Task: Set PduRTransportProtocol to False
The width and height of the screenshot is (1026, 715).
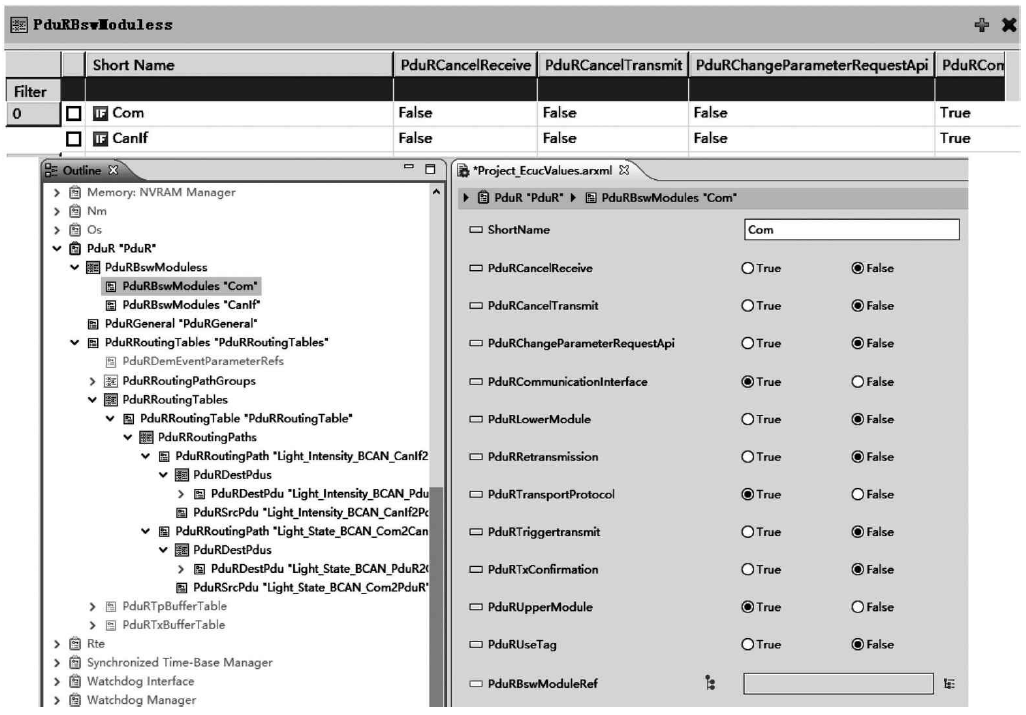Action: click(857, 495)
